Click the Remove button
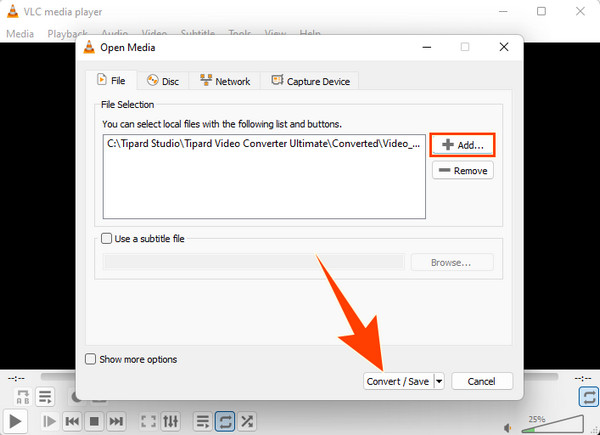The height and width of the screenshot is (435, 600). point(463,170)
